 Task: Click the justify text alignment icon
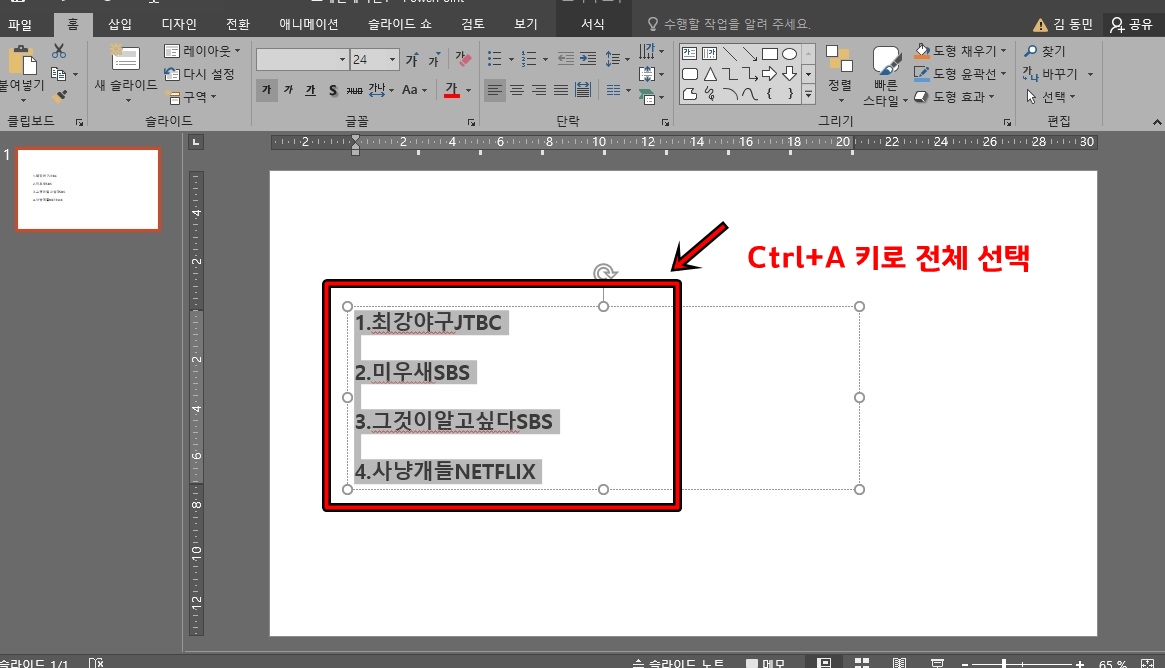point(561,90)
